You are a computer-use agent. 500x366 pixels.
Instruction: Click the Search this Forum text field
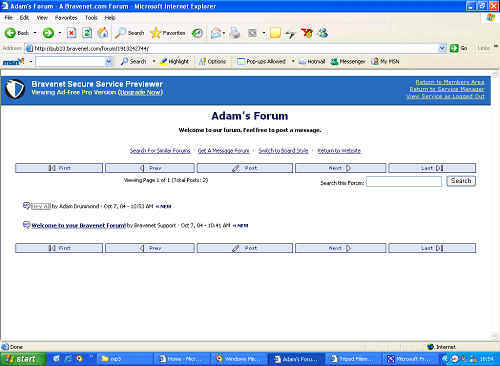point(404,182)
